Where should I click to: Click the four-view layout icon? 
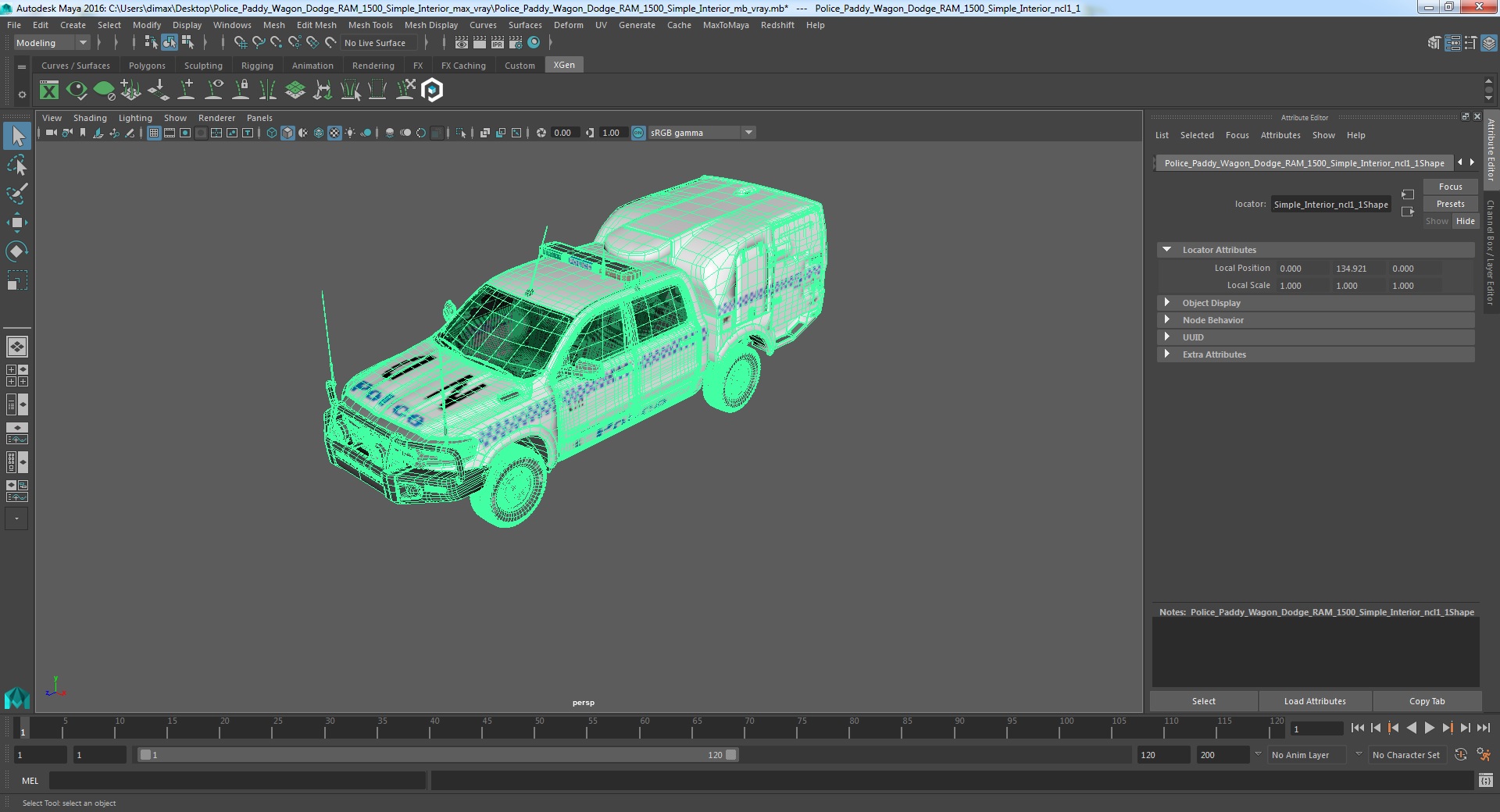click(16, 376)
